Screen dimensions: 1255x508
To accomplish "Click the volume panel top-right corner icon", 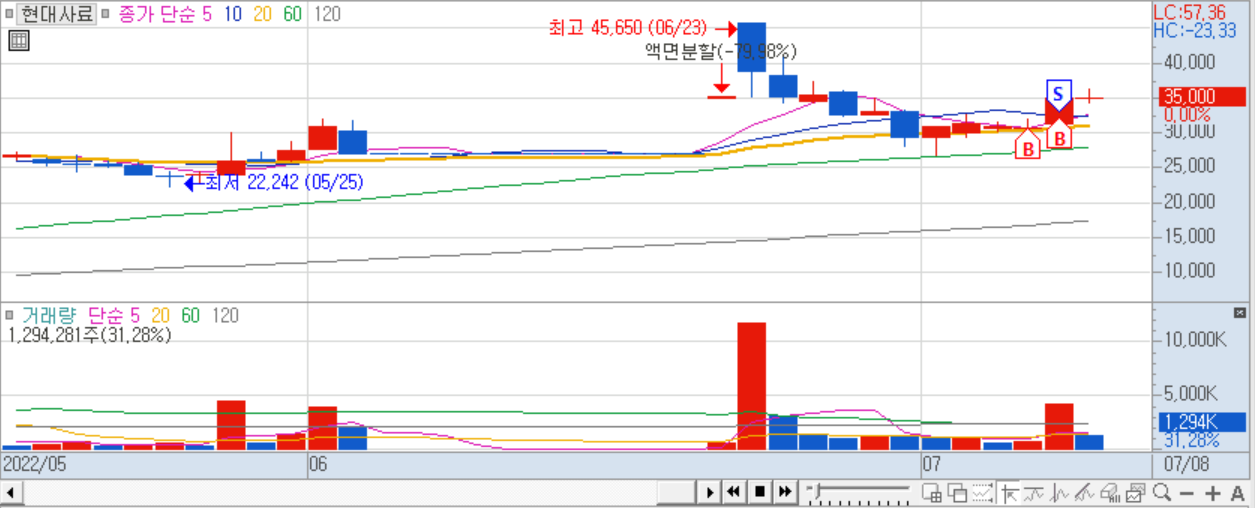I will tap(1240, 314).
